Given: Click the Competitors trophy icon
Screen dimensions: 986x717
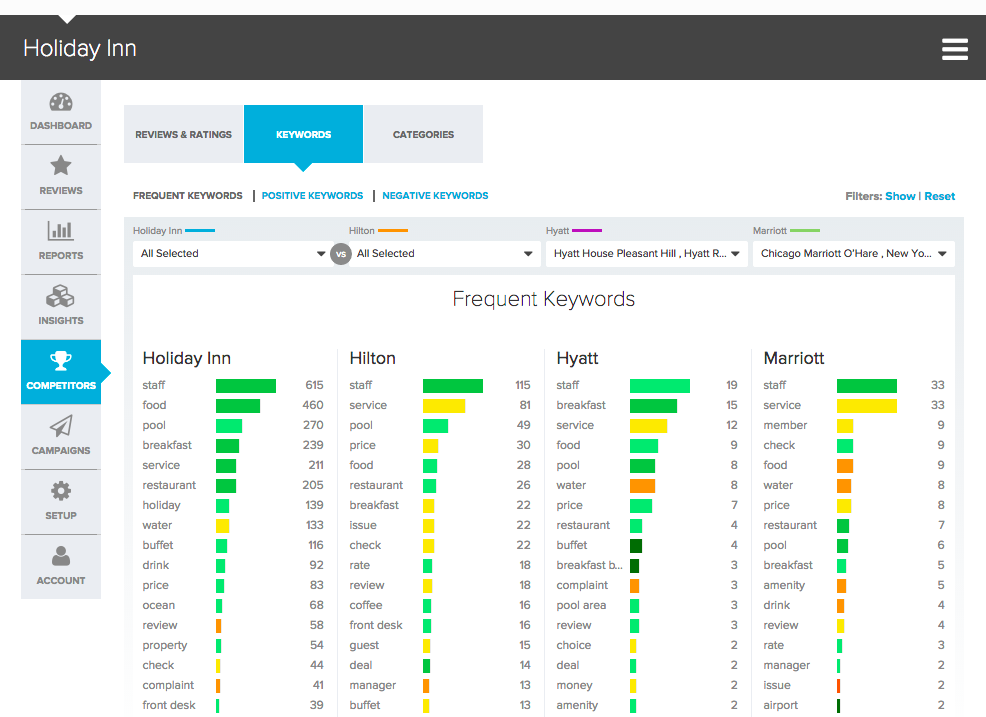Looking at the screenshot, I should tap(61, 361).
